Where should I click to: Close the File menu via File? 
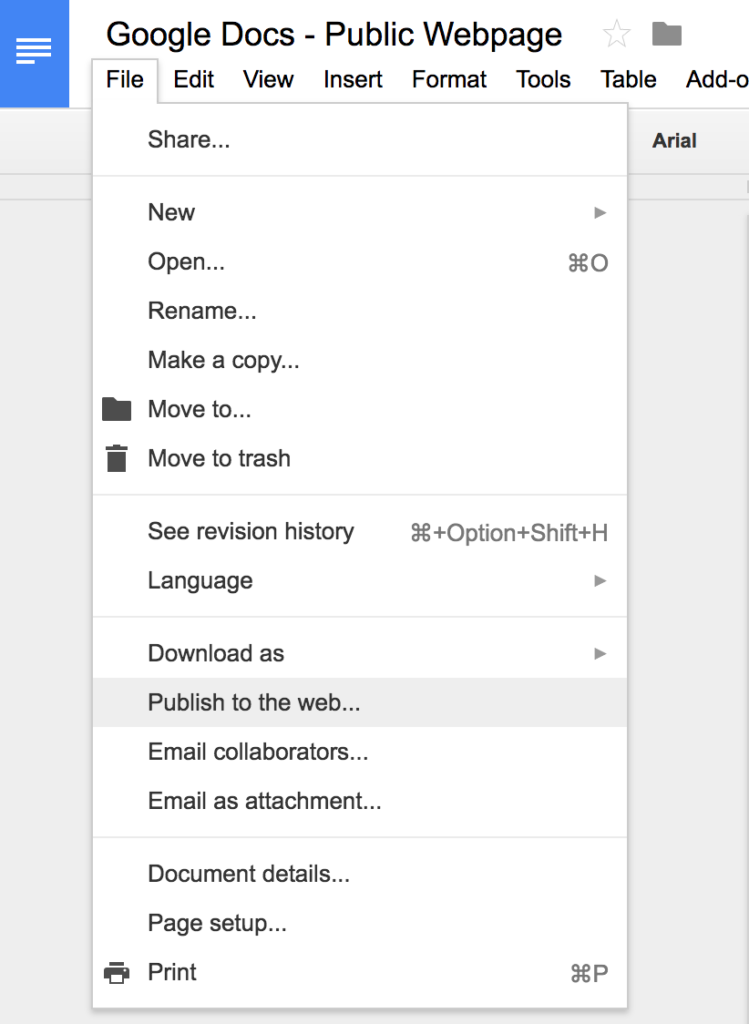pyautogui.click(x=125, y=80)
